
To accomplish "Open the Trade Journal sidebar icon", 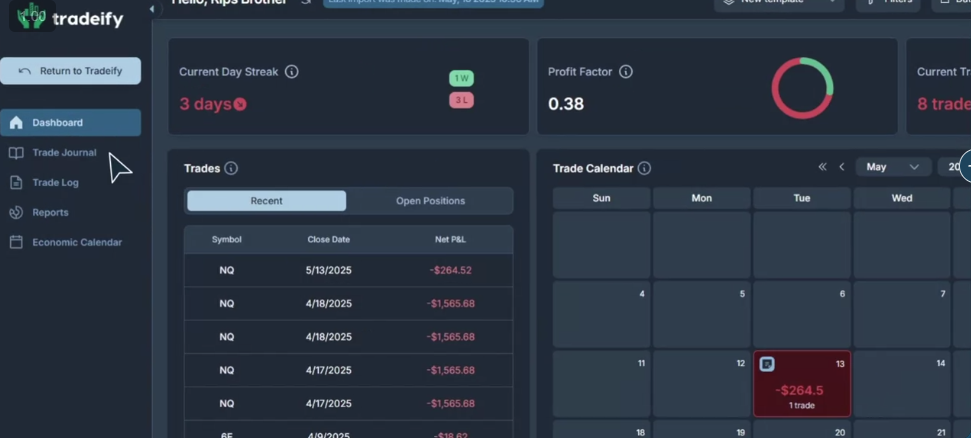I will click(16, 153).
